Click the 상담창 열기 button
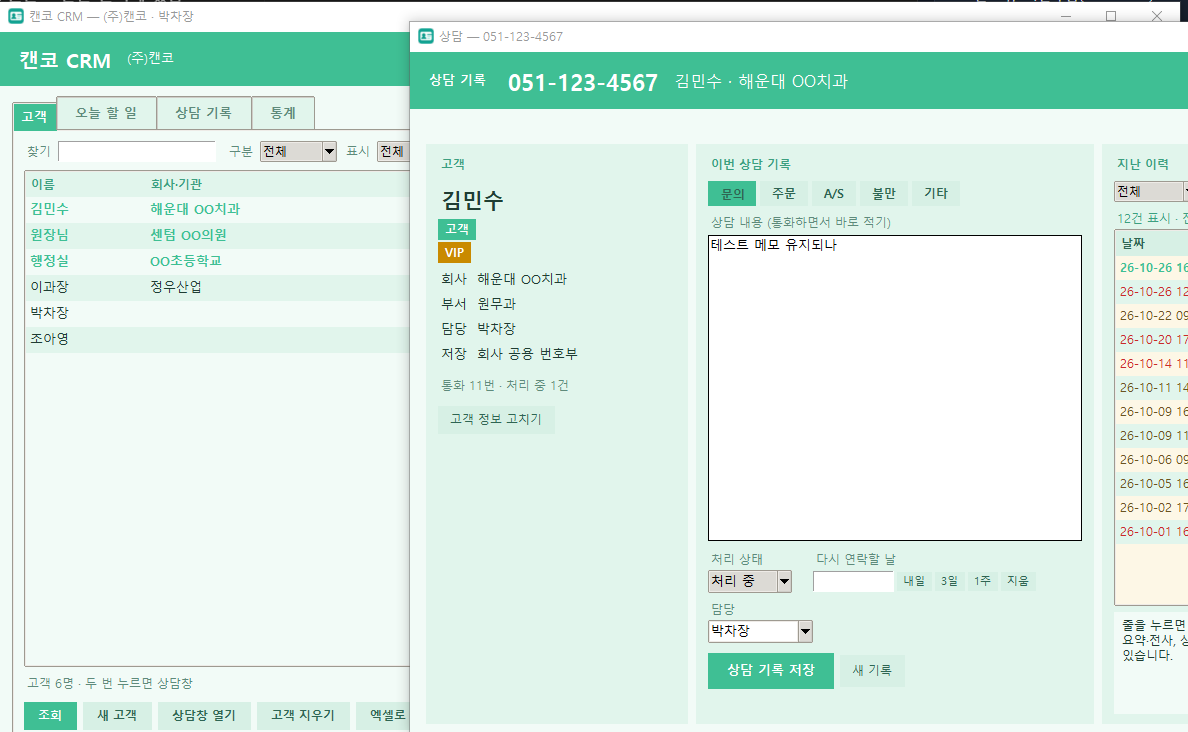This screenshot has height=732, width=1188. (x=204, y=715)
